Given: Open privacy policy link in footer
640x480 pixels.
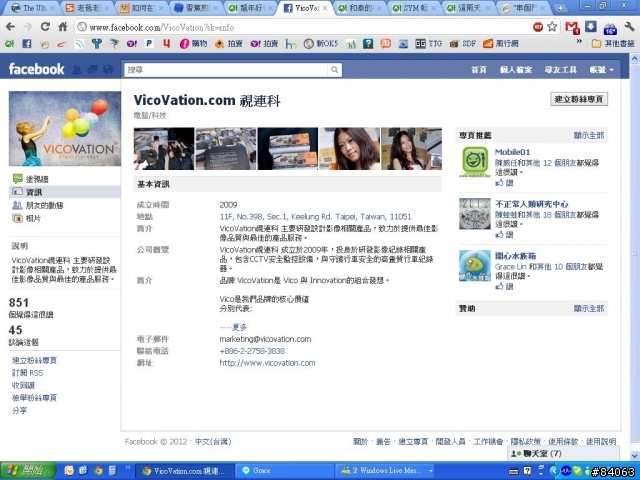Looking at the screenshot, I should tap(525, 441).
